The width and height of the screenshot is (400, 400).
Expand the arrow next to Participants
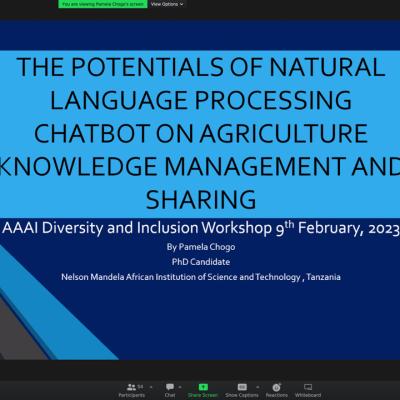pyautogui.click(x=151, y=387)
